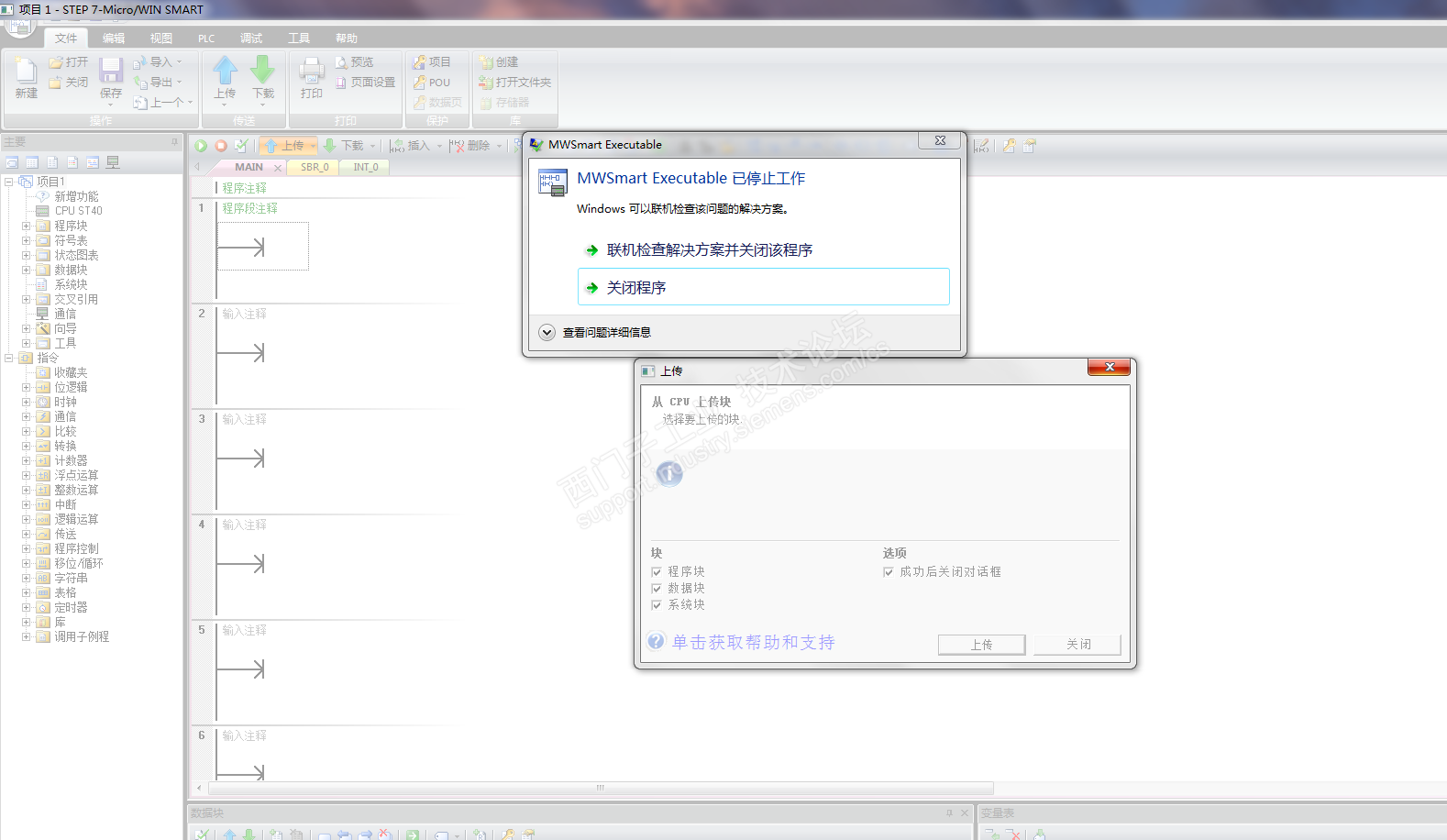The height and width of the screenshot is (840, 1447).
Task: Click the key icon at the editor toolbar's right end
Action: 1009,146
